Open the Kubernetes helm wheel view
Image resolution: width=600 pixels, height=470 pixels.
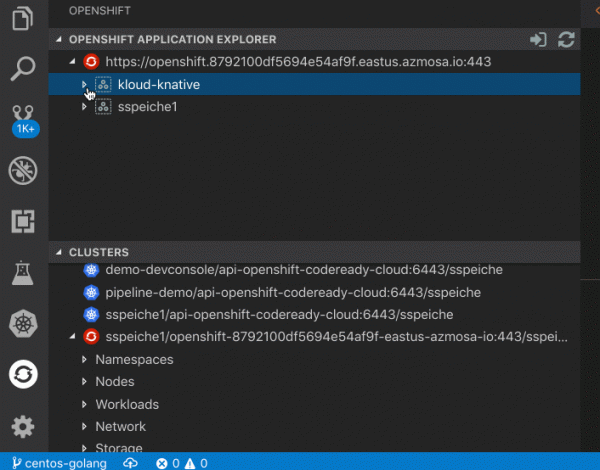[22, 324]
